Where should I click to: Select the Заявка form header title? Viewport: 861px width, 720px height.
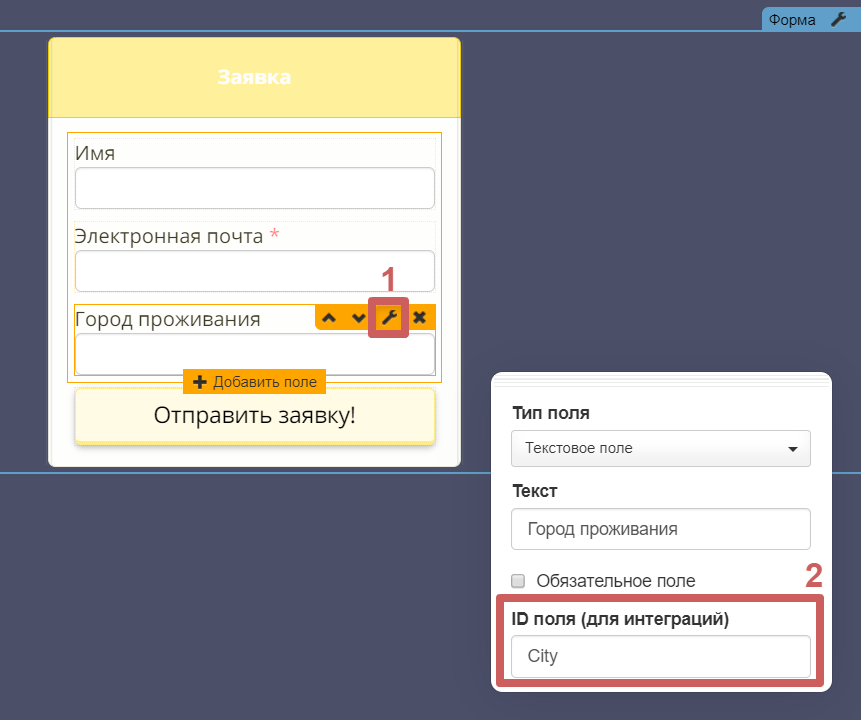(x=254, y=77)
